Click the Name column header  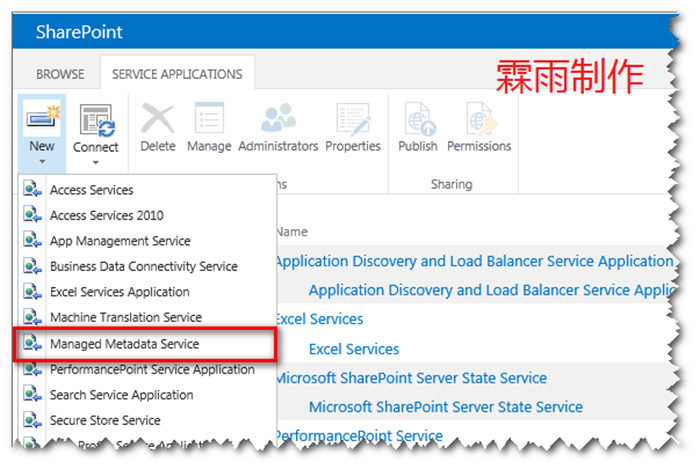(292, 232)
